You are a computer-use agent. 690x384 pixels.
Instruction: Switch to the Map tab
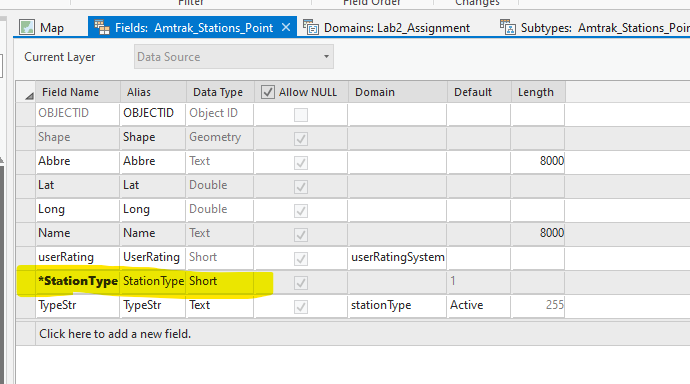click(x=42, y=28)
